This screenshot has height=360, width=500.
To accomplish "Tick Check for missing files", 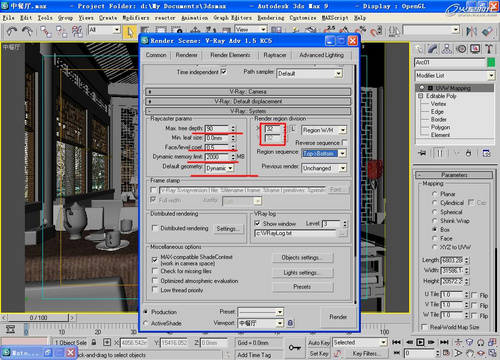I will point(155,271).
